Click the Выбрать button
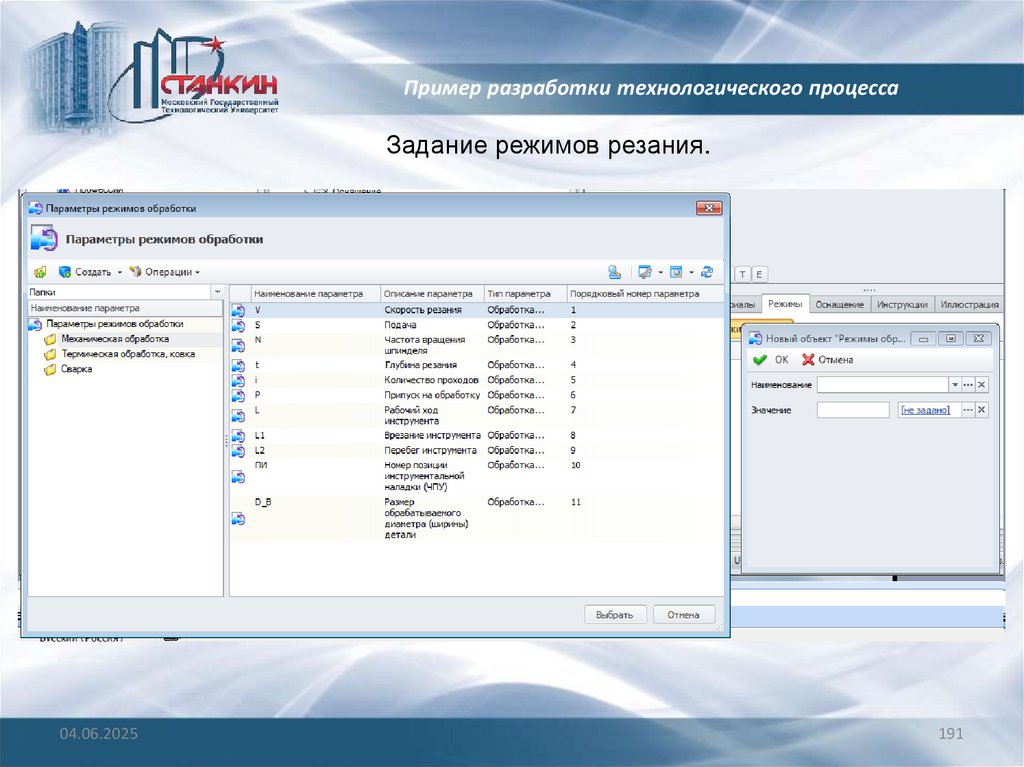1024x767 pixels. (615, 615)
